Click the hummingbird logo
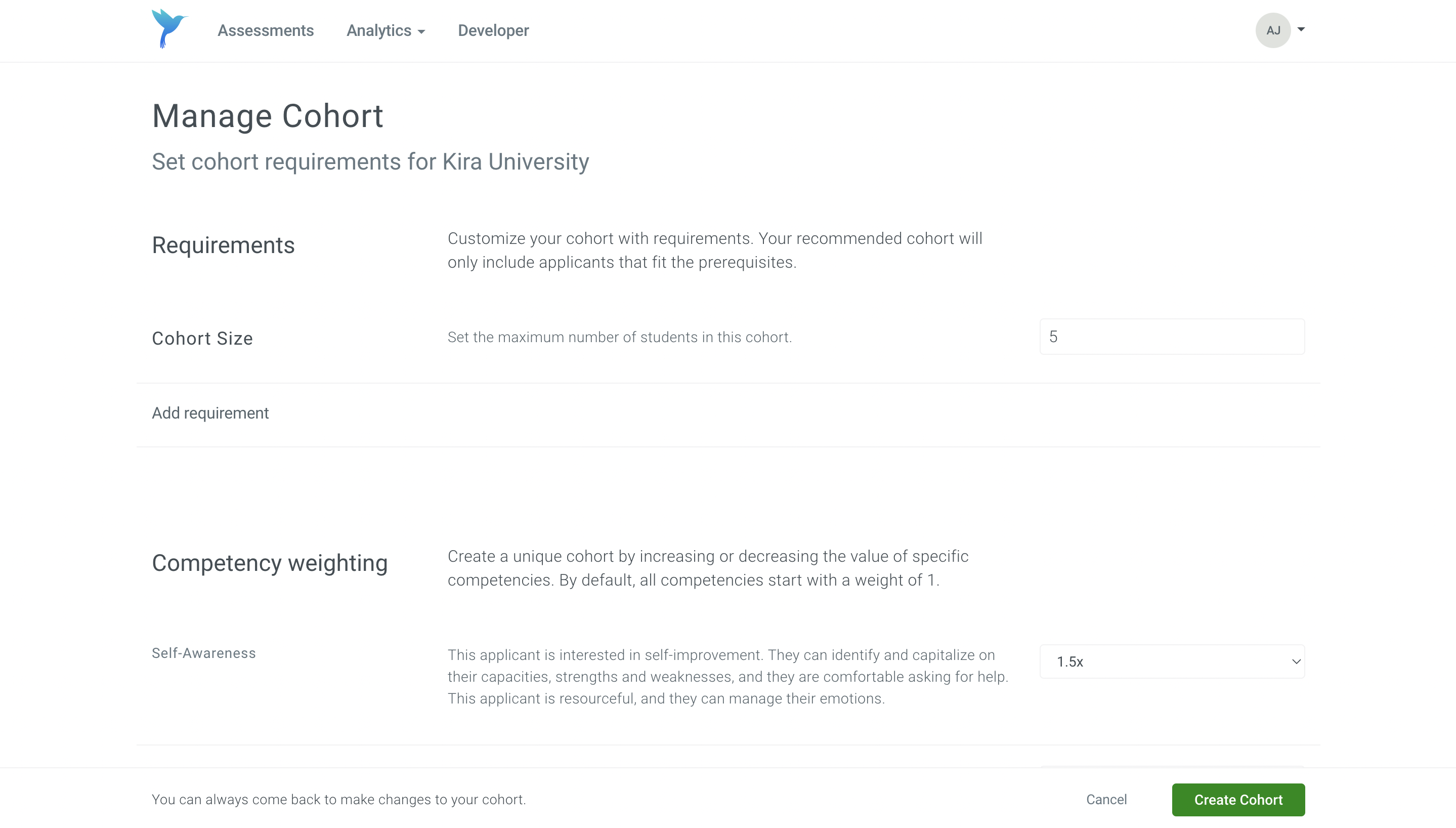Viewport: 1456px width, 828px height. (169, 29)
